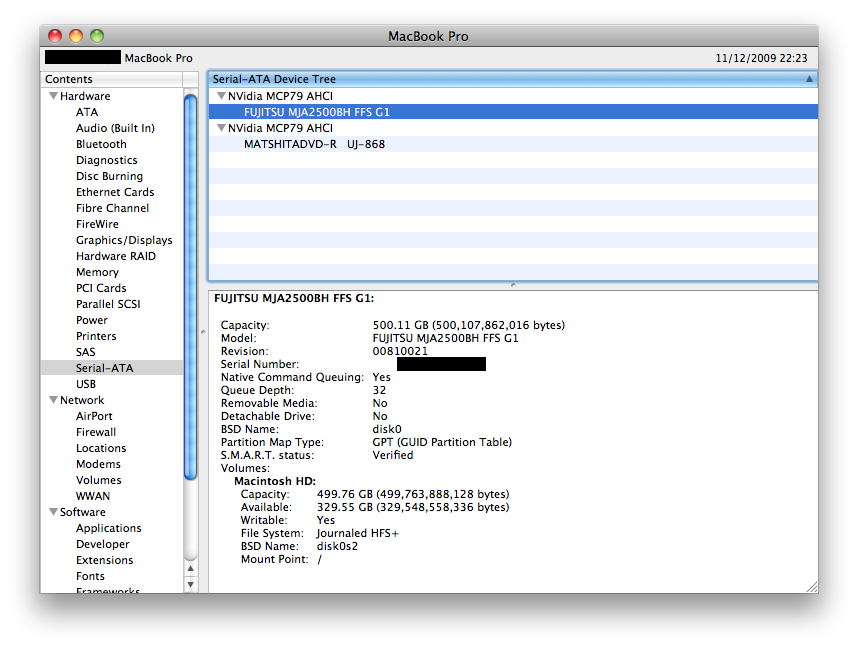Click the sidebar vertical splitter handle
Viewport: 858px width, 648px height.
(203, 332)
